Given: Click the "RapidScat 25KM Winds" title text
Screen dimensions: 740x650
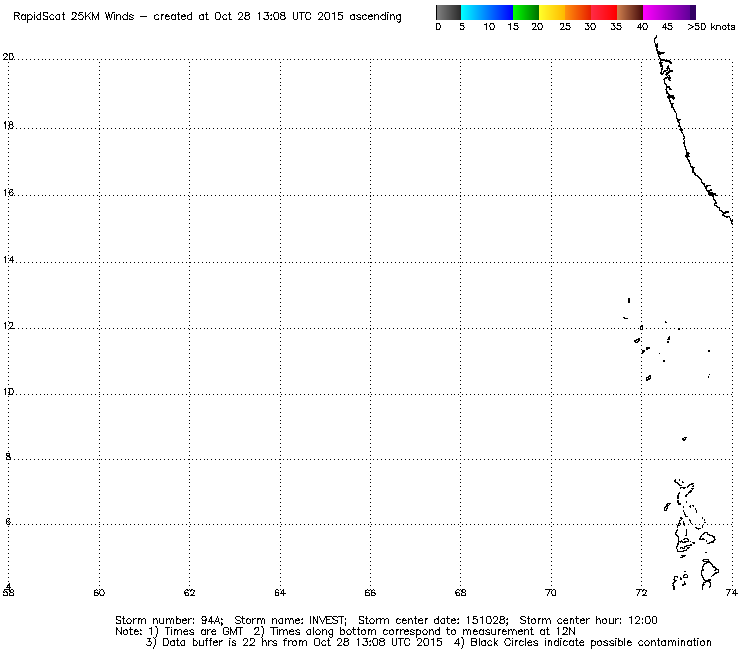Looking at the screenshot, I should 74,17.
